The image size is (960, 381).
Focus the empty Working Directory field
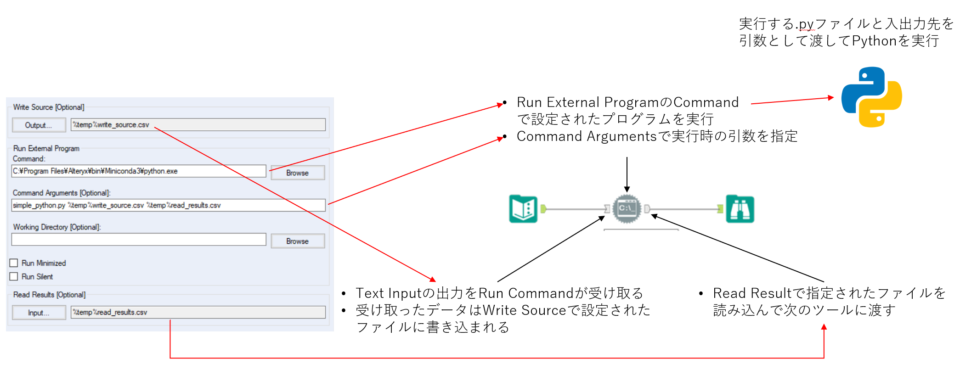[139, 240]
